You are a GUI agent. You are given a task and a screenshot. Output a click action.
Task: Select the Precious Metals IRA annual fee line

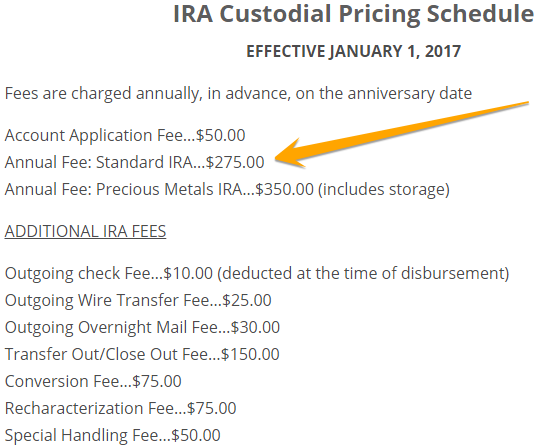tap(227, 189)
